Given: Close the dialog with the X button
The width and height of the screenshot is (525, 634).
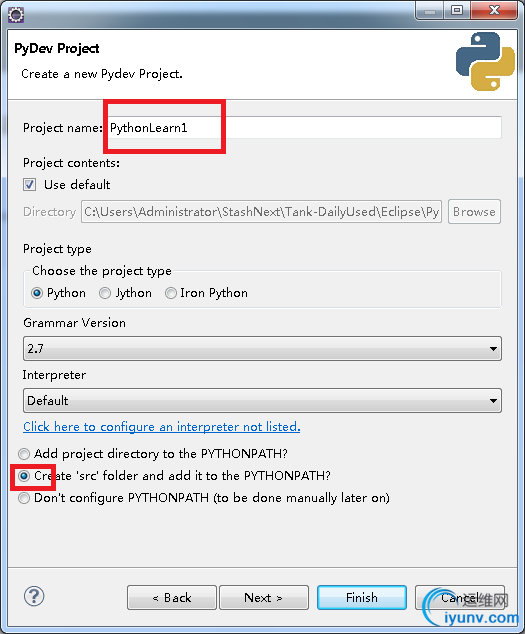Looking at the screenshot, I should pos(494,11).
